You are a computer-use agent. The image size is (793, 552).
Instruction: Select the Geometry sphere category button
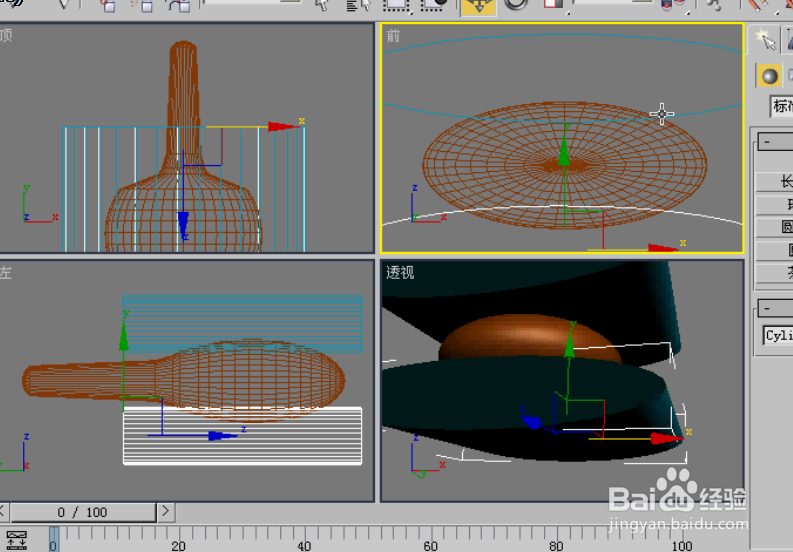(x=769, y=76)
